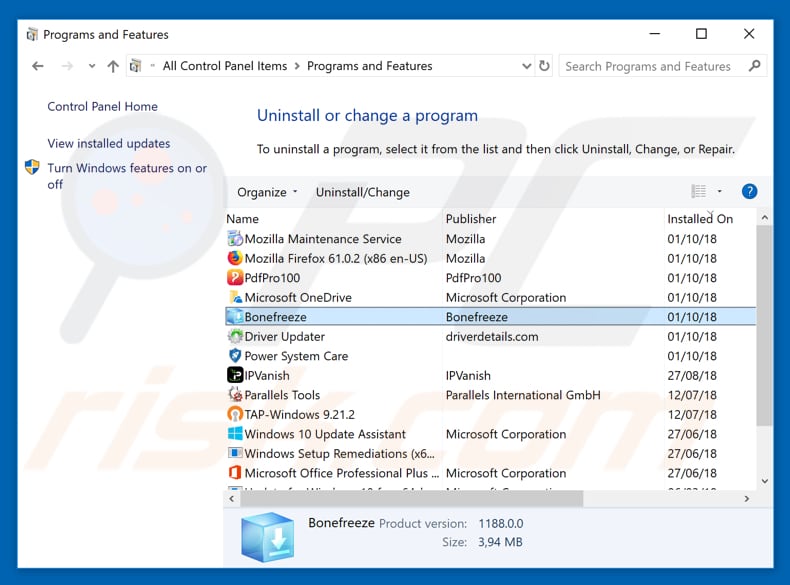
Task: Click the search magnifier icon
Action: pos(754,66)
